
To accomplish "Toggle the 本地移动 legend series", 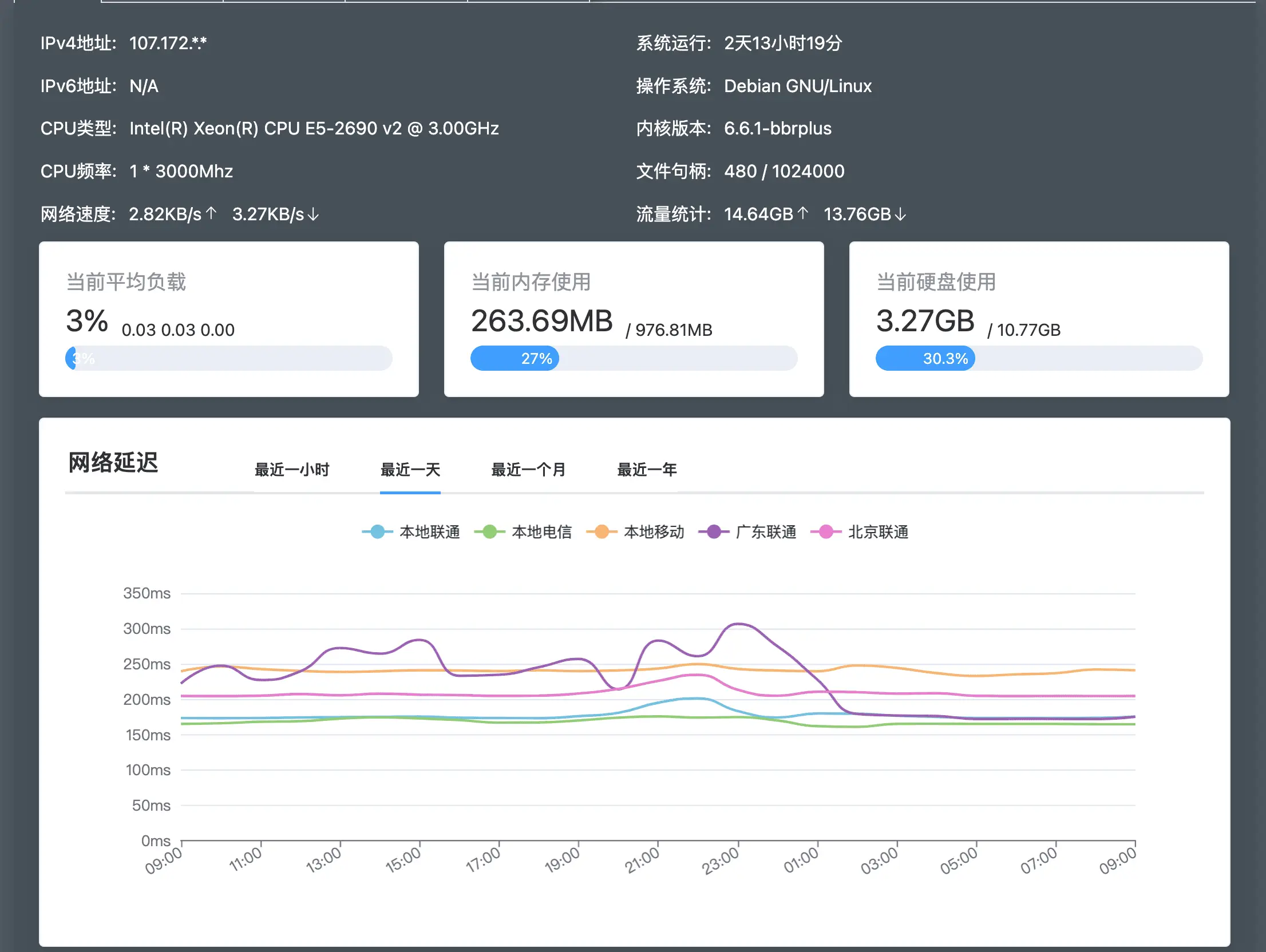I will [654, 532].
